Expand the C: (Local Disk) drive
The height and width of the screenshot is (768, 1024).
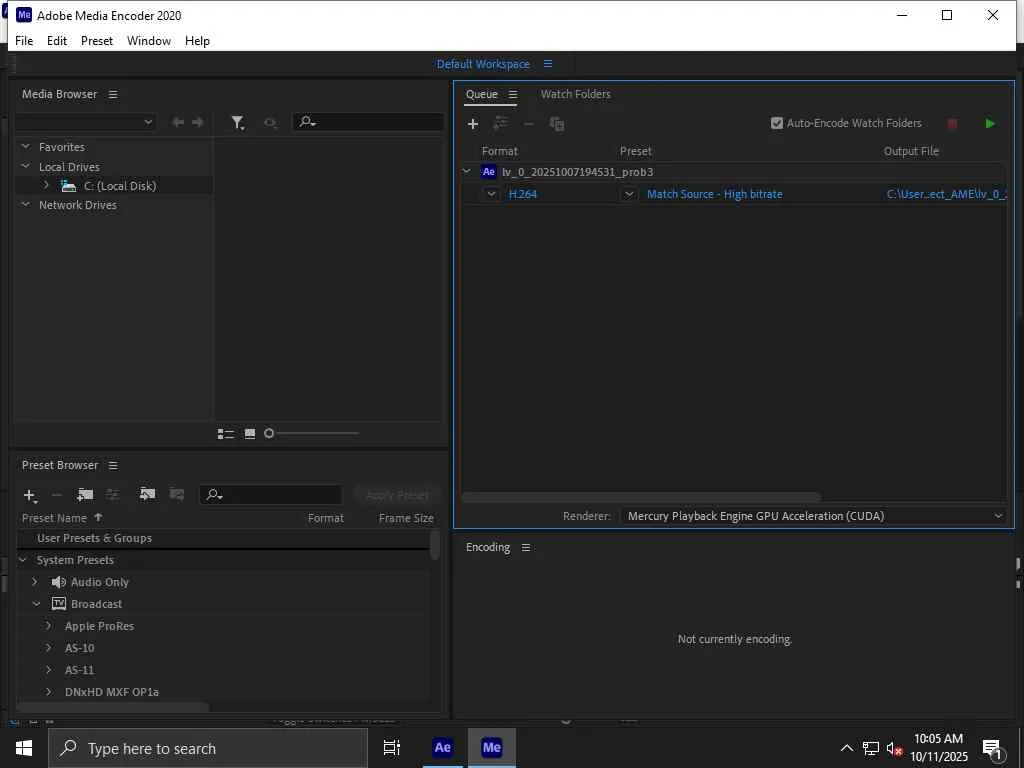pyautogui.click(x=46, y=185)
